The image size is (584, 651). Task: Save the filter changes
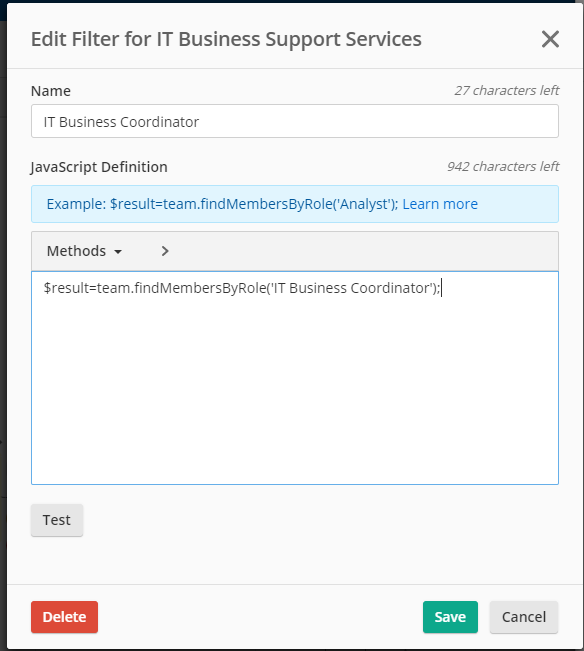[450, 617]
